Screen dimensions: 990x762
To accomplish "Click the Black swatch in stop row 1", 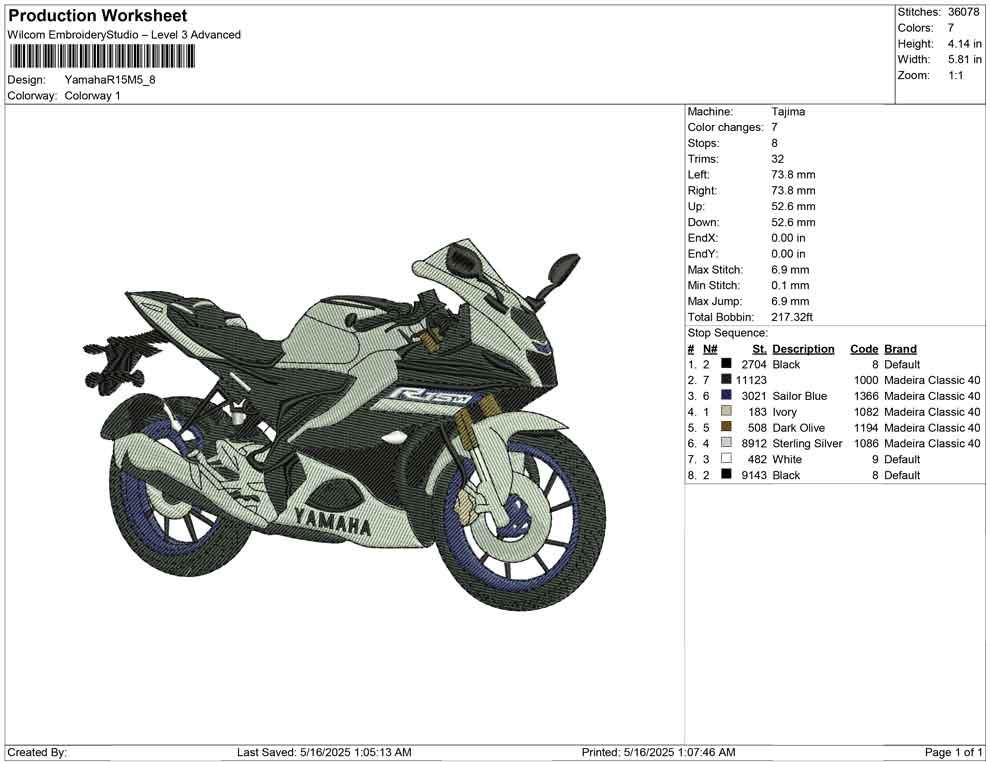I will pyautogui.click(x=727, y=365).
